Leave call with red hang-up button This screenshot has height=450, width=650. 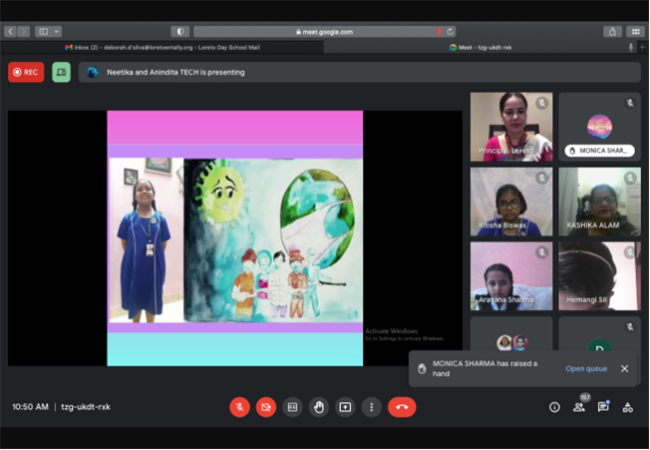click(x=402, y=407)
